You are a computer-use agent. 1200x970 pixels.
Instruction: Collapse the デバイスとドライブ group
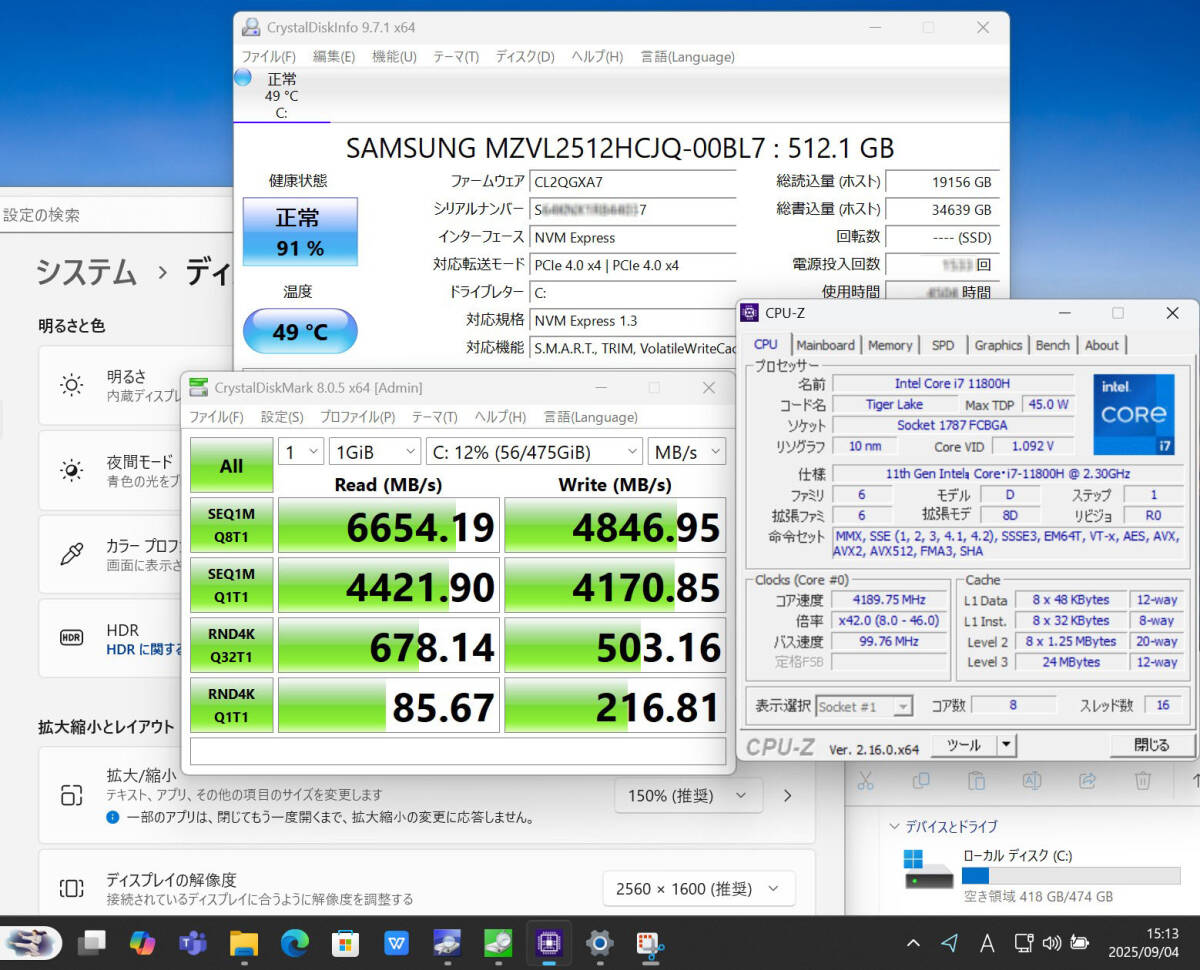tap(894, 827)
